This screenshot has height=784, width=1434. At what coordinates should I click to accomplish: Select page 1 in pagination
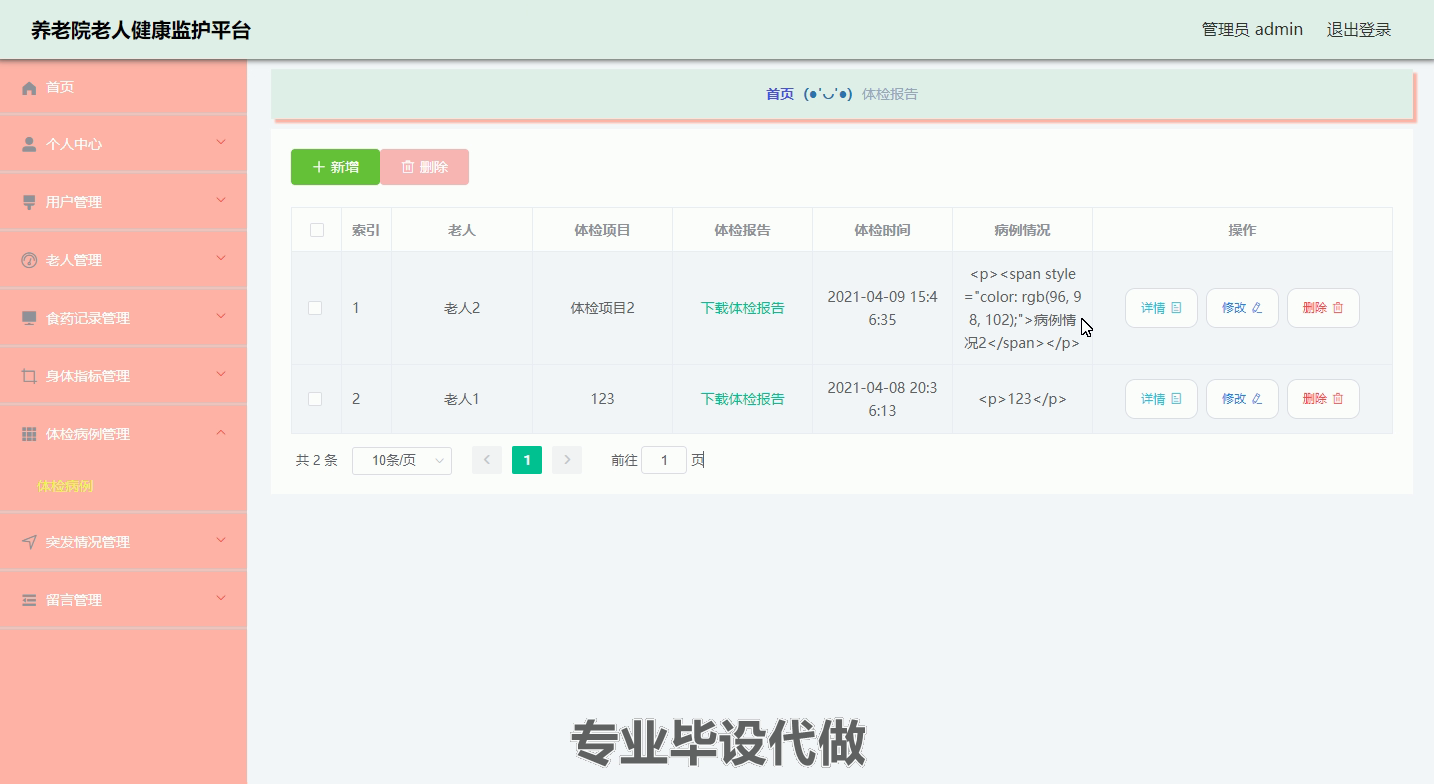(527, 460)
